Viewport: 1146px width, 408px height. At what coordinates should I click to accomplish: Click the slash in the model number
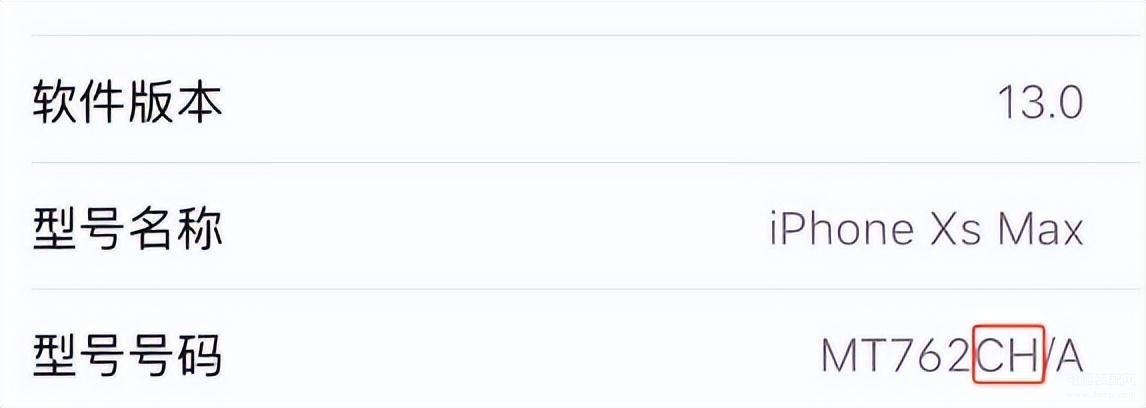[x=1049, y=355]
